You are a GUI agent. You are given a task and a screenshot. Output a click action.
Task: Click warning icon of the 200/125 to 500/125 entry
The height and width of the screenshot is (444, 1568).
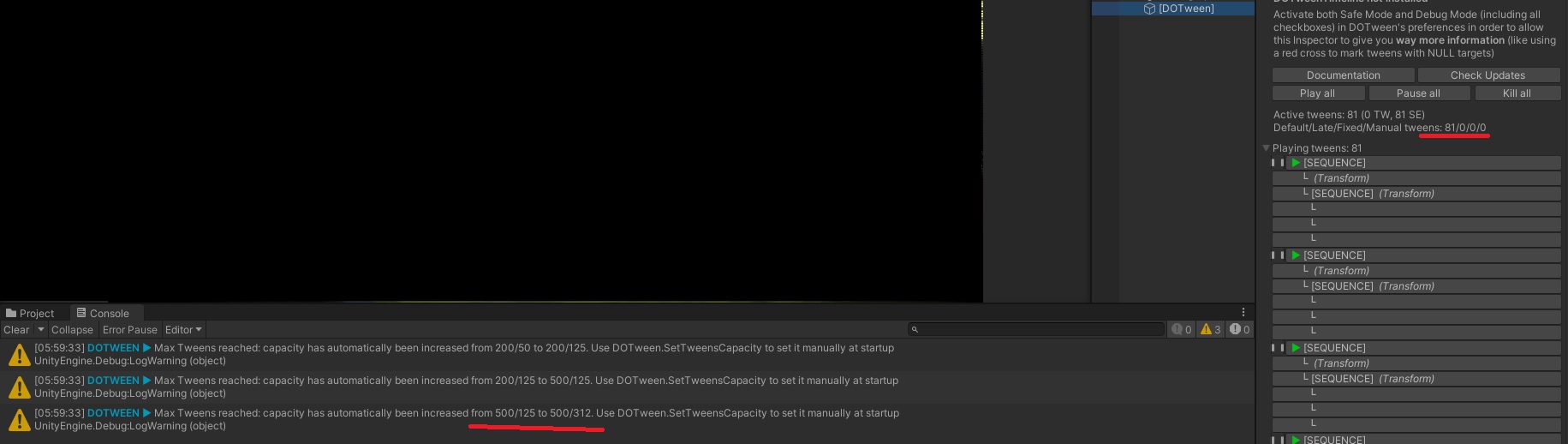[19, 387]
